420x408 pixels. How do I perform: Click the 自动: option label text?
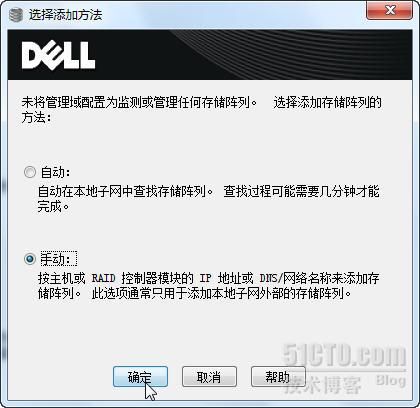55,172
